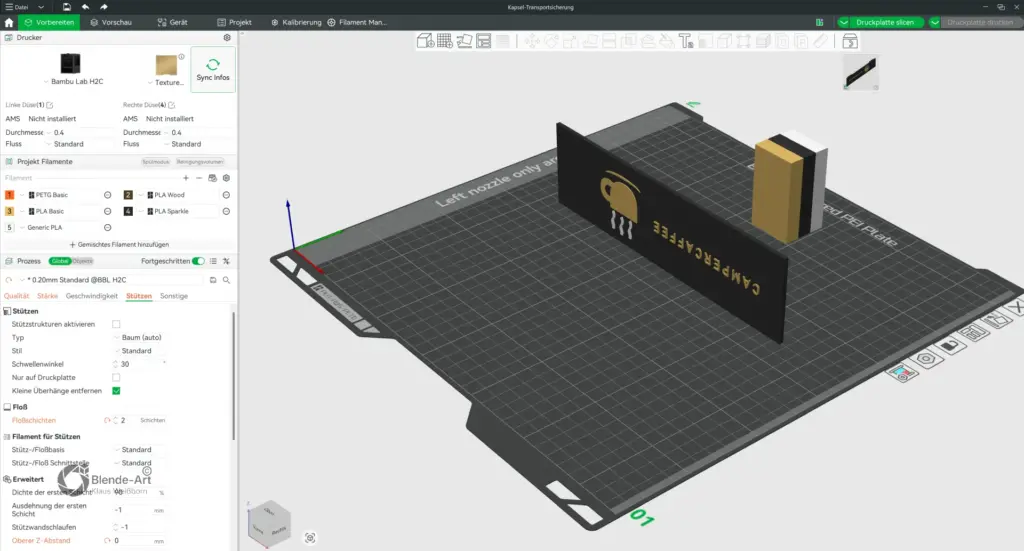
Task: Open the Kalibrierung tab
Action: [x=296, y=22]
